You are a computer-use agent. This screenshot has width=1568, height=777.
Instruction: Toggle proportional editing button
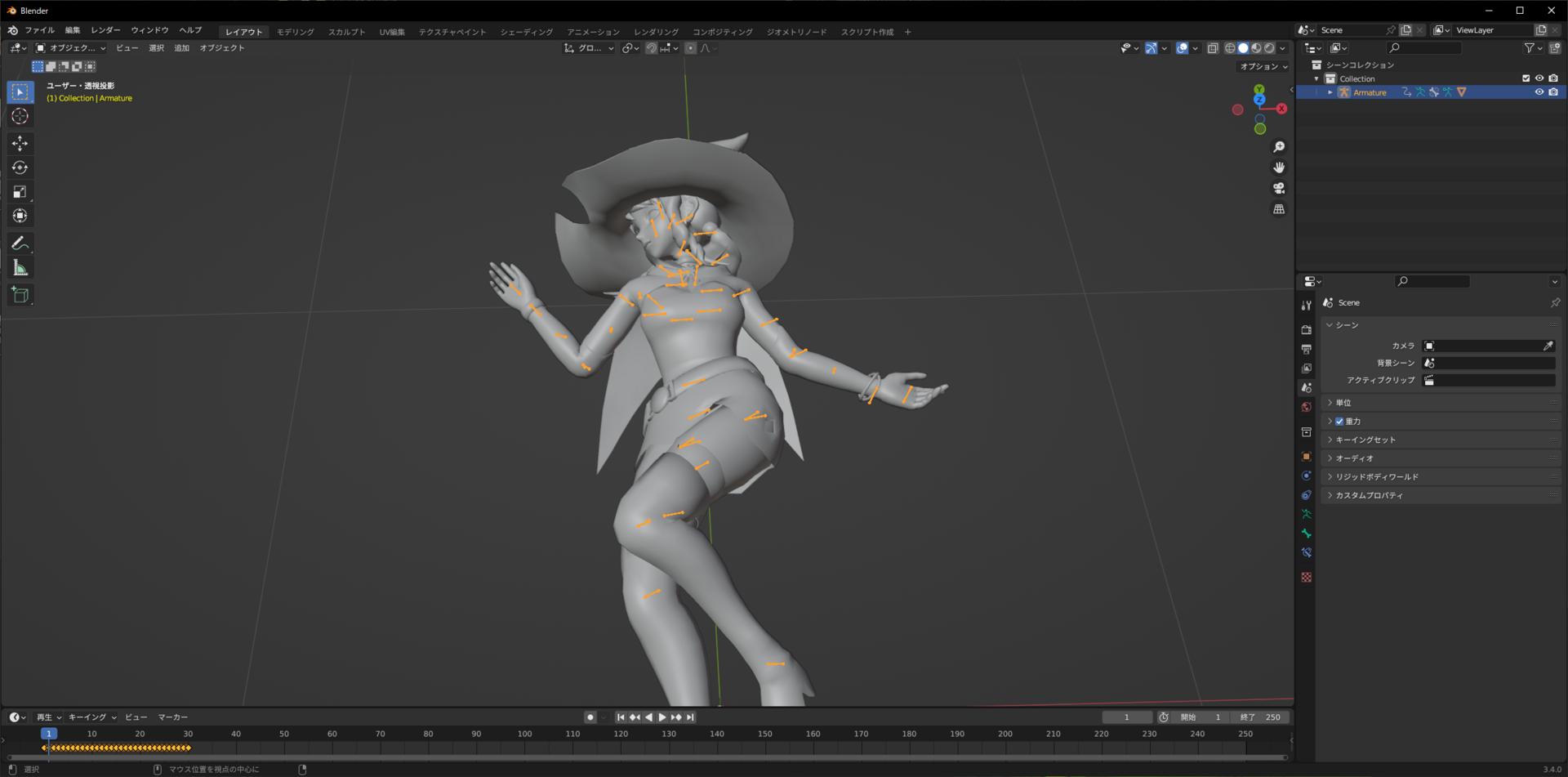point(691,48)
